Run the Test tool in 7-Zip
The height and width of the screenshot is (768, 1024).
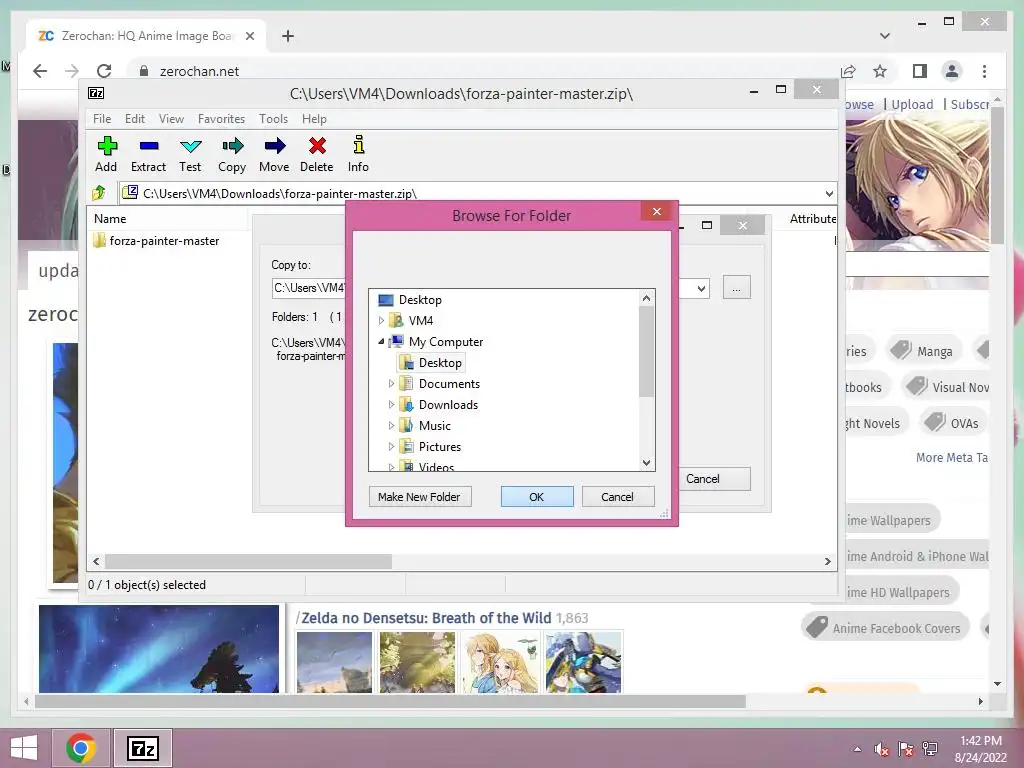pos(190,155)
